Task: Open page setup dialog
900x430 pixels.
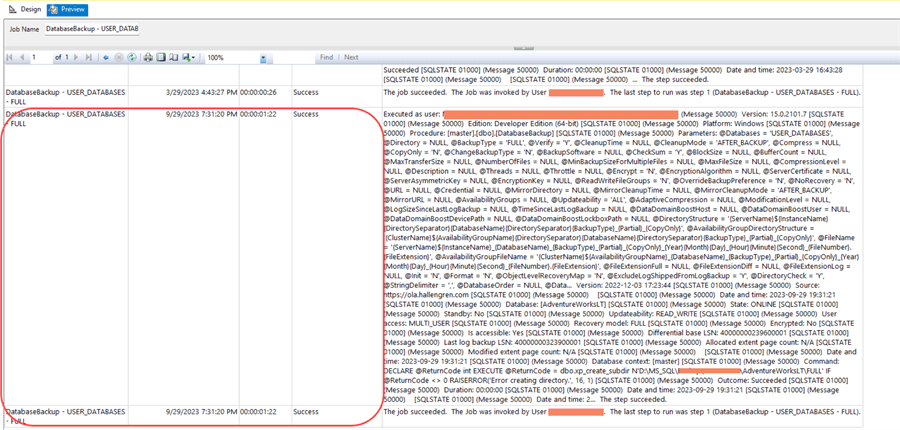Action: pos(171,58)
